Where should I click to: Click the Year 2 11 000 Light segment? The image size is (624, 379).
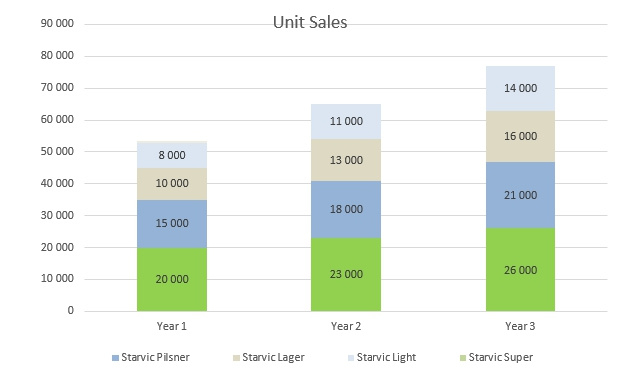point(346,122)
